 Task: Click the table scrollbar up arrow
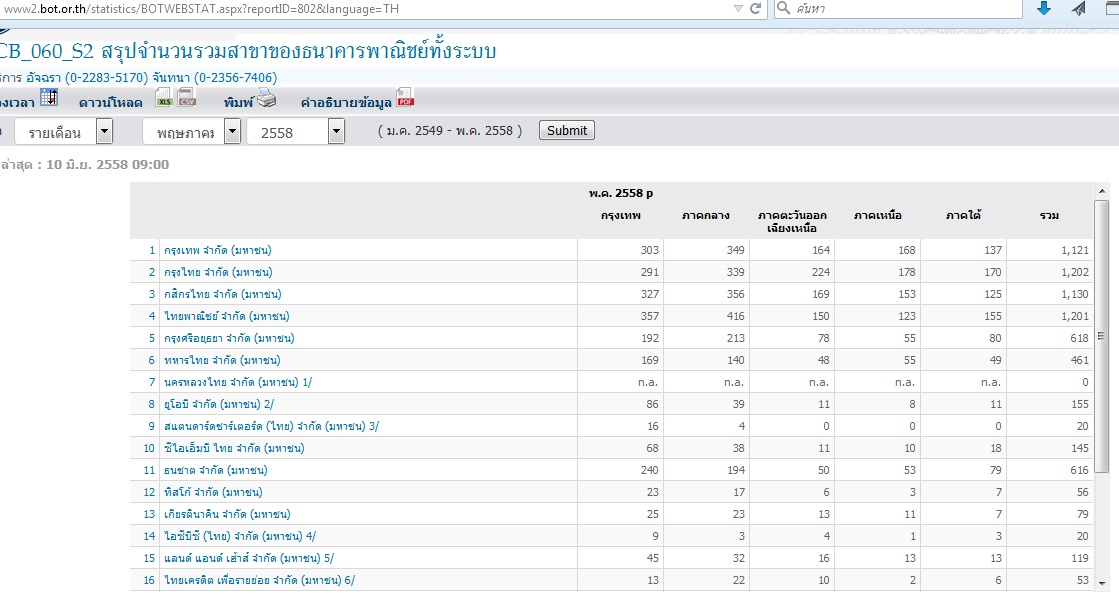point(1102,191)
